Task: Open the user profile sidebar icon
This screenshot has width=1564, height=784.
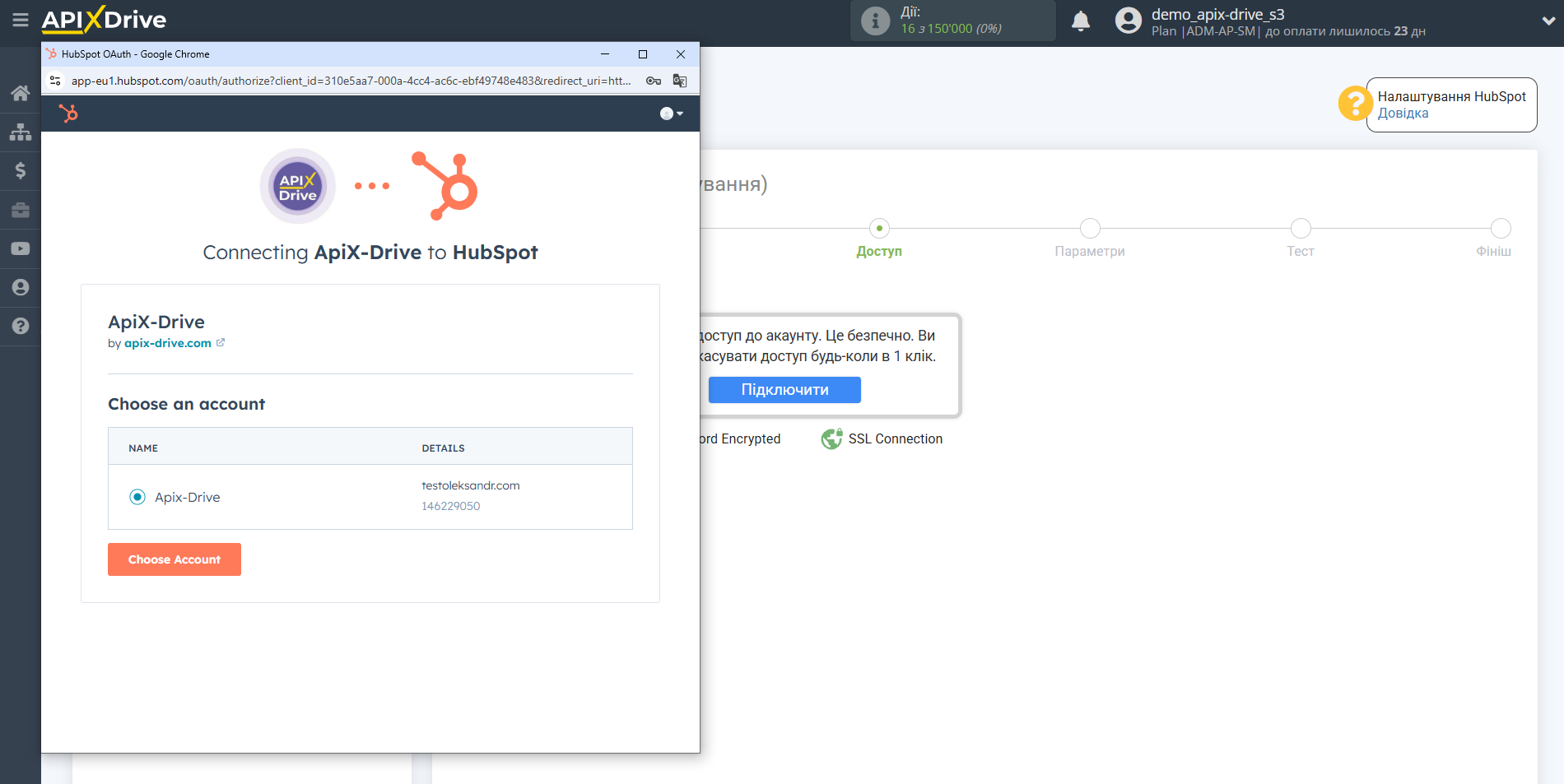Action: pyautogui.click(x=21, y=287)
